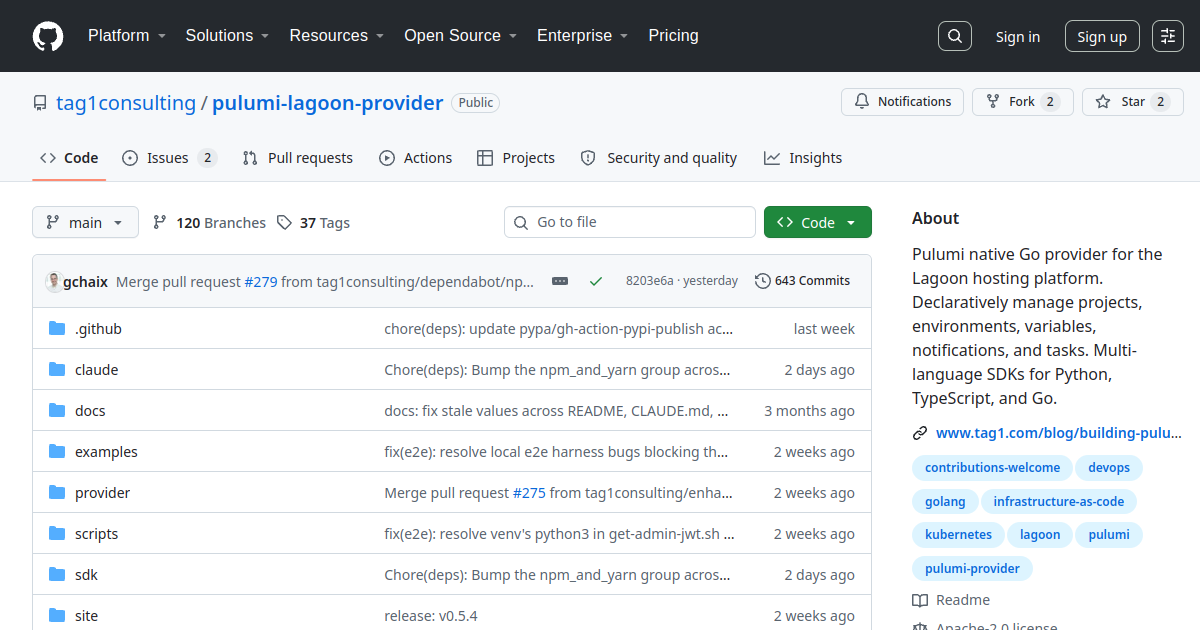
Task: Click the folder icon for examples
Action: 57,452
